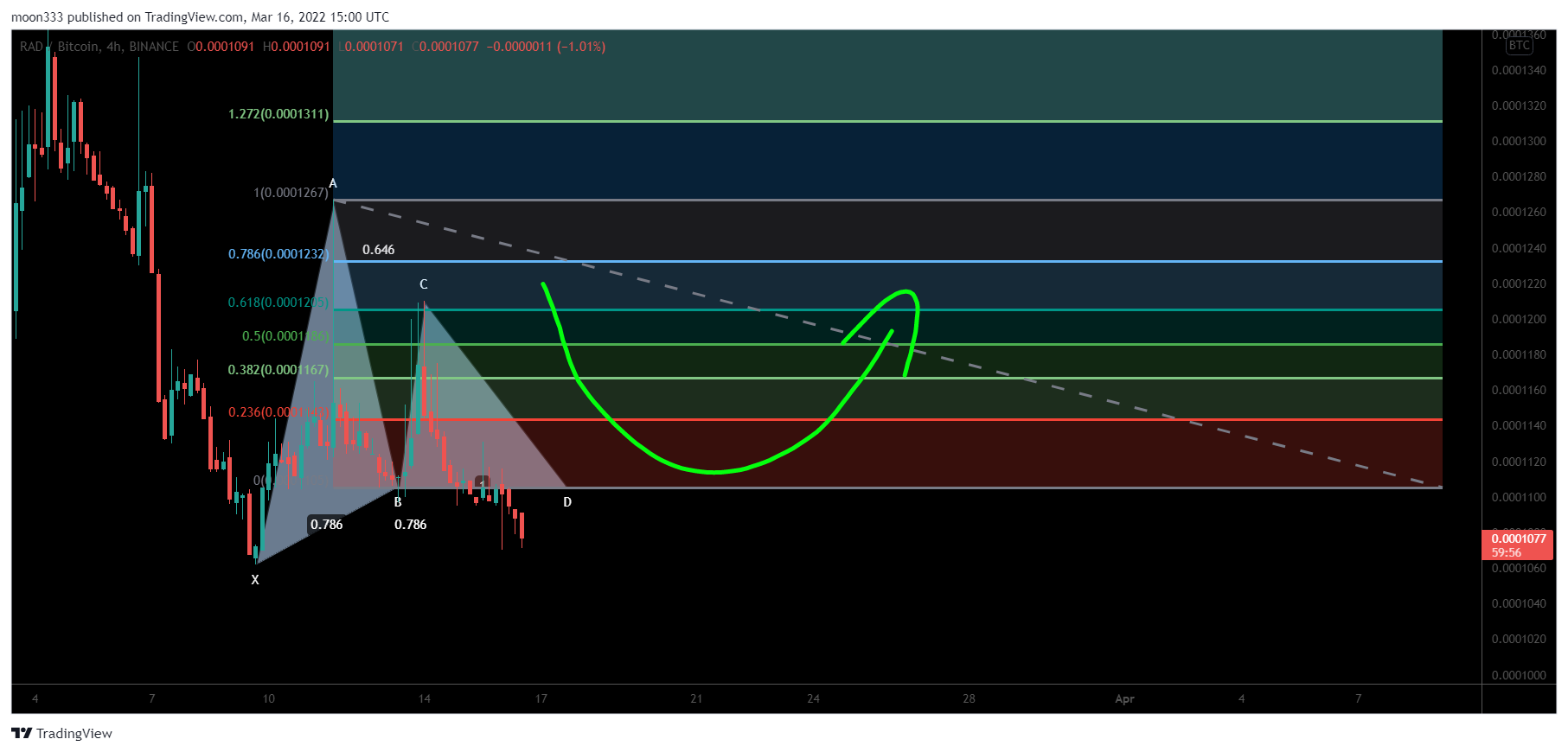Click the 0.786 ratio label below point B
Screen dimensions: 1568x752
coord(410,525)
